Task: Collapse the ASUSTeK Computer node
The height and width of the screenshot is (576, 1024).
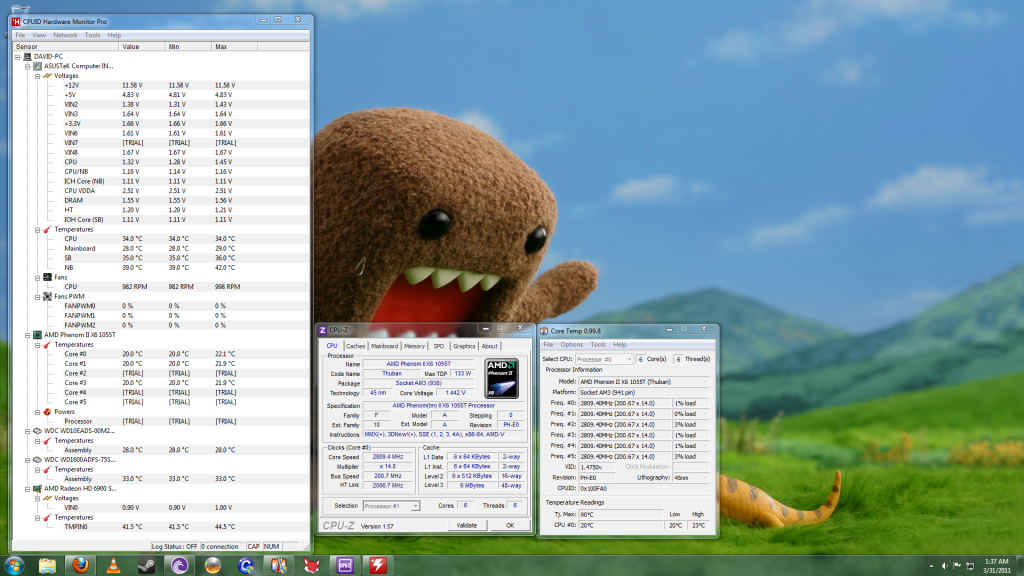Action: point(27,67)
